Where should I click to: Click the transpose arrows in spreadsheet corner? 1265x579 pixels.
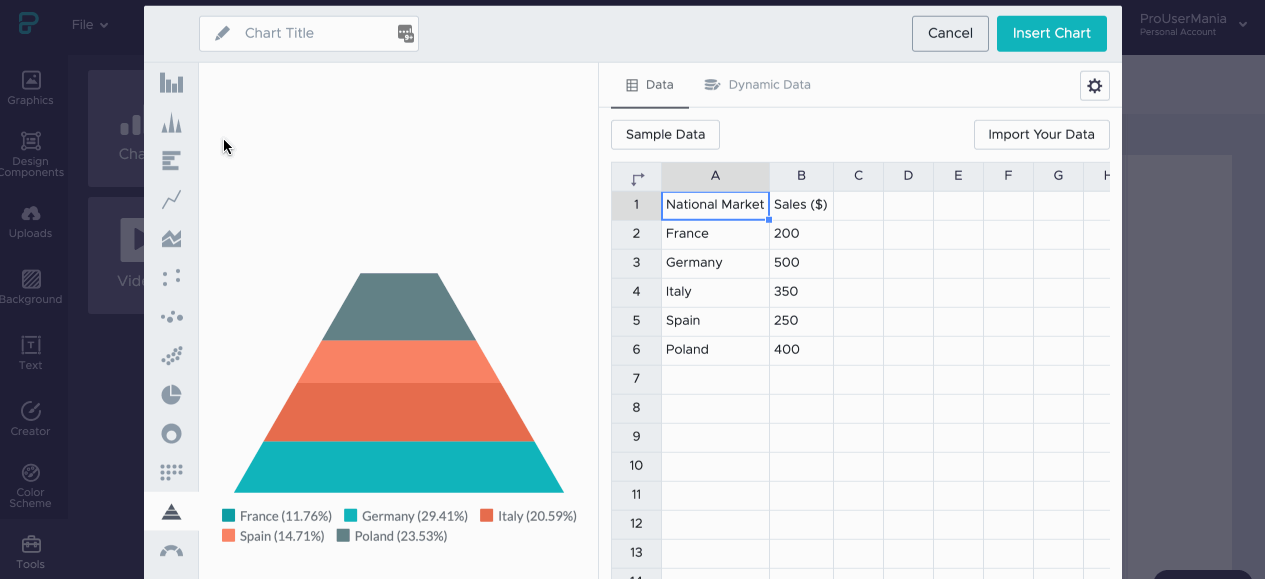tap(637, 177)
